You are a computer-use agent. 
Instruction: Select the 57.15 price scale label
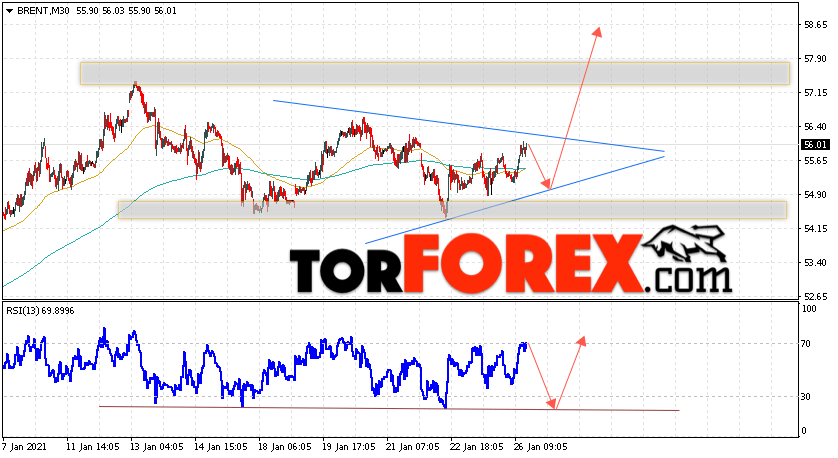tap(816, 92)
